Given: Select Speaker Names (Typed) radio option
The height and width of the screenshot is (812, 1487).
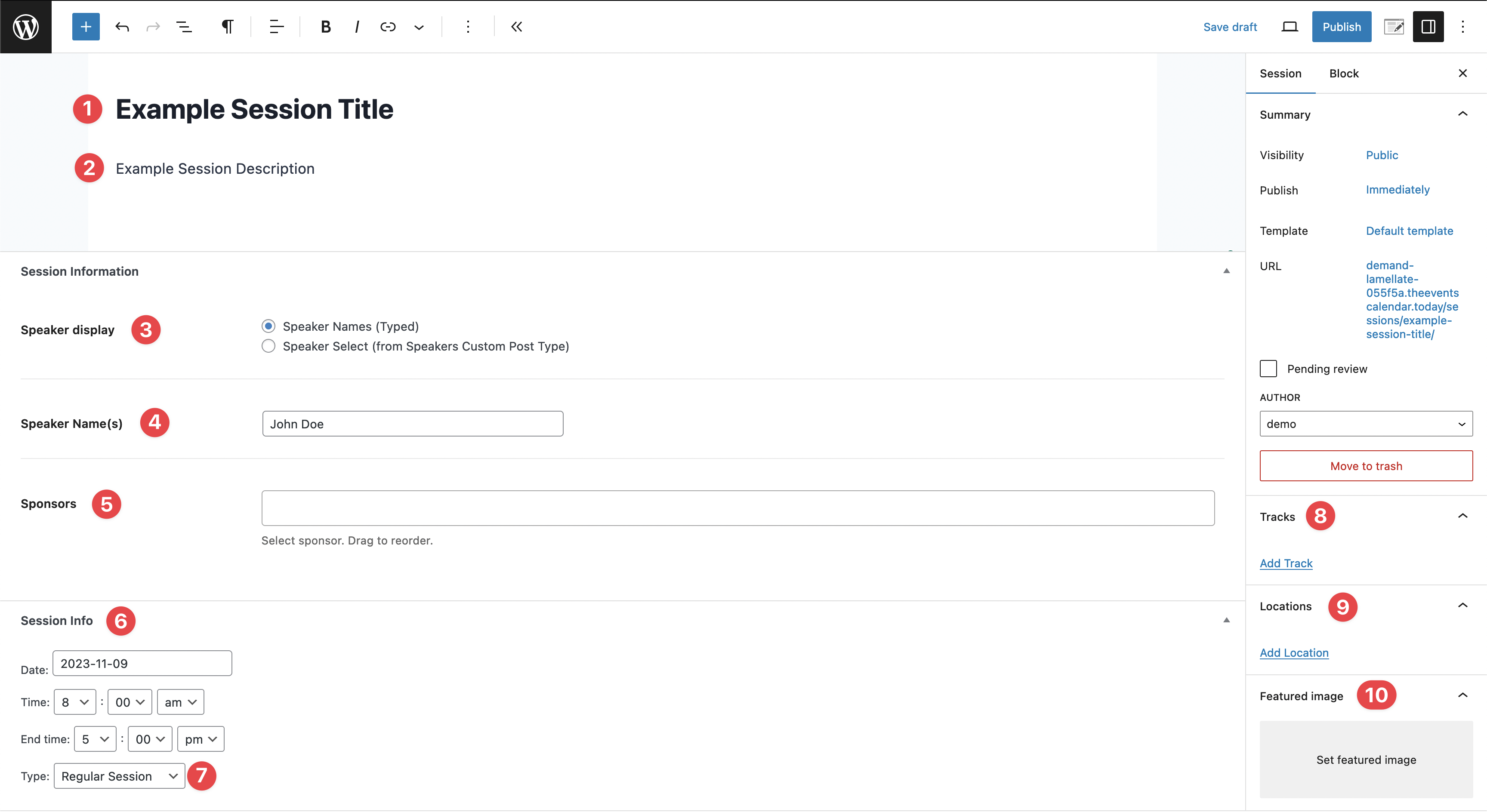Looking at the screenshot, I should click(268, 326).
